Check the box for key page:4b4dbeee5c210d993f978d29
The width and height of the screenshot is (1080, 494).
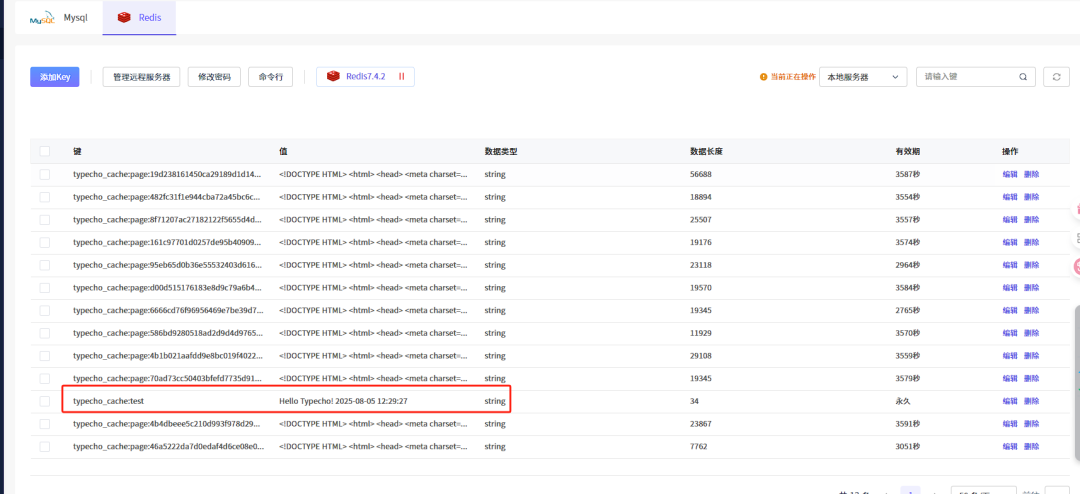(45, 424)
